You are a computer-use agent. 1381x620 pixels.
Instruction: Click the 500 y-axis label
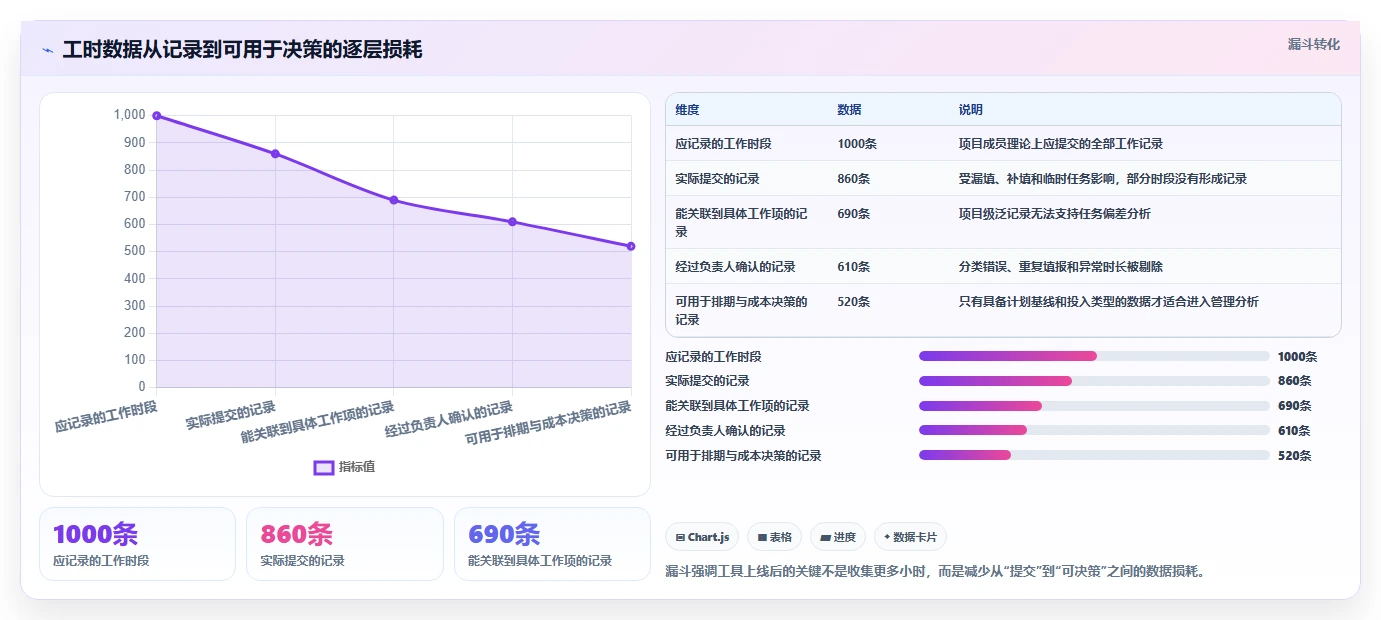(135, 251)
